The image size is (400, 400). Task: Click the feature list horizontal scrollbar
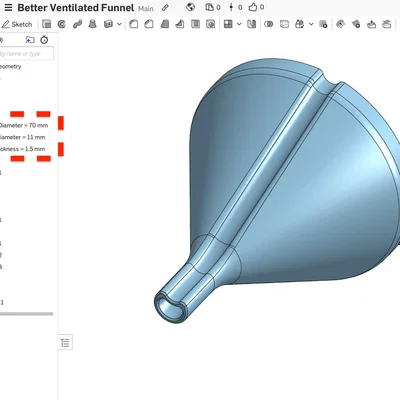click(27, 314)
